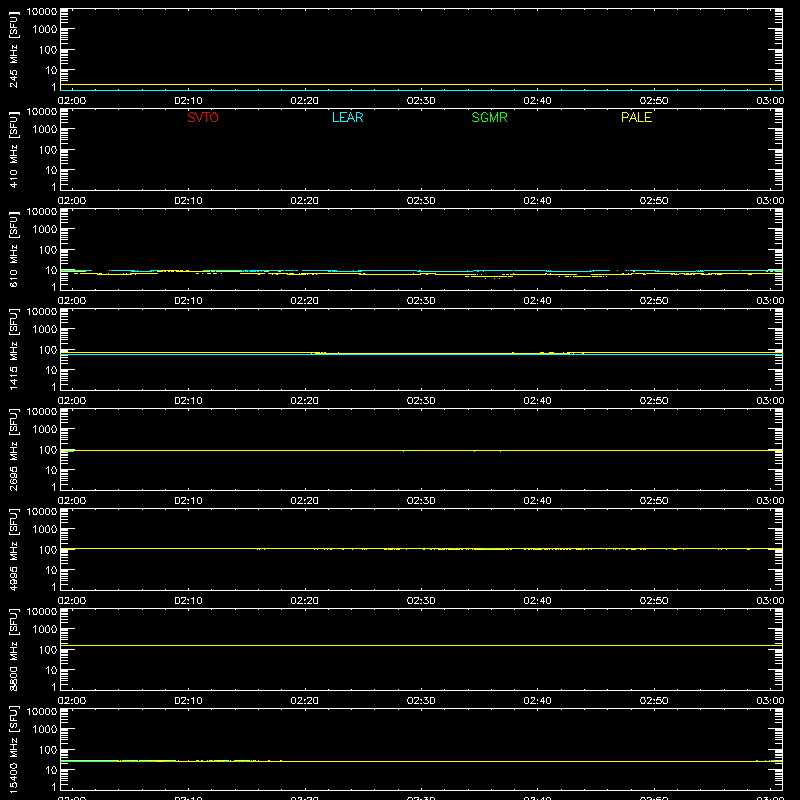Click the 1000 y-axis value in 410 MHz panel

tap(45, 130)
